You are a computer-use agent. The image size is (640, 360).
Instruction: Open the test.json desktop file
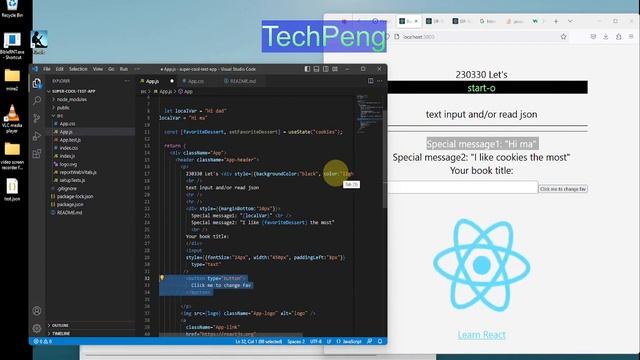pos(12,190)
